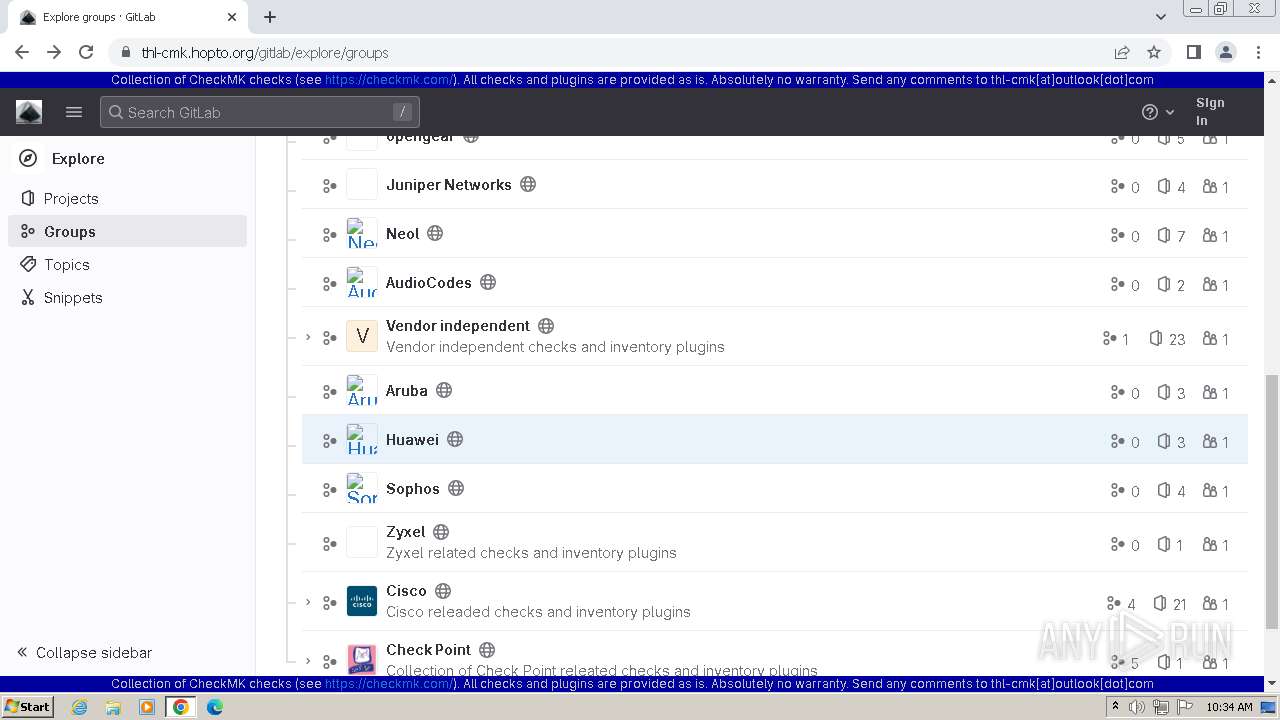Toggle the hamburger main menu

pyautogui.click(x=74, y=112)
